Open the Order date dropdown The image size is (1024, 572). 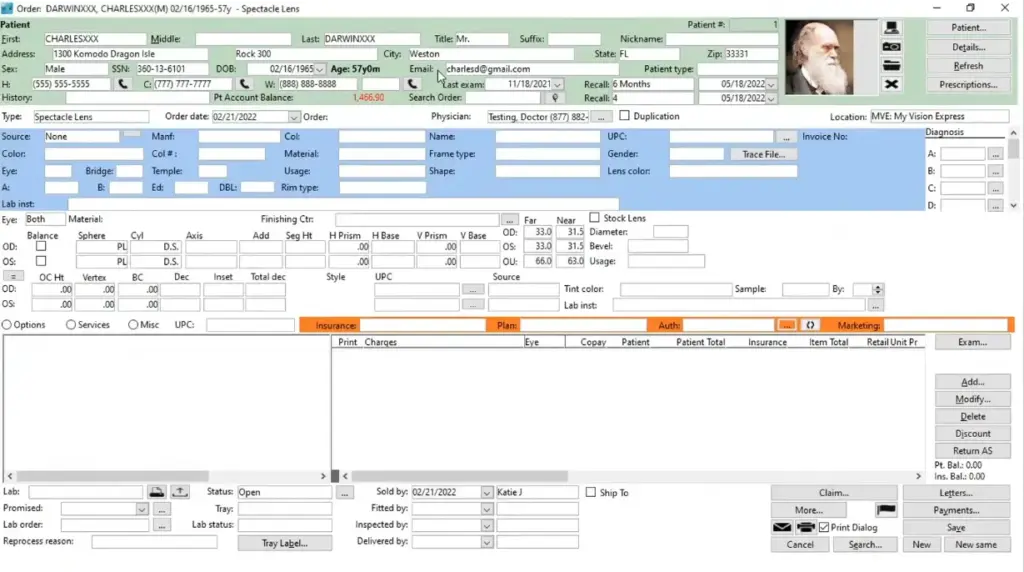click(294, 117)
